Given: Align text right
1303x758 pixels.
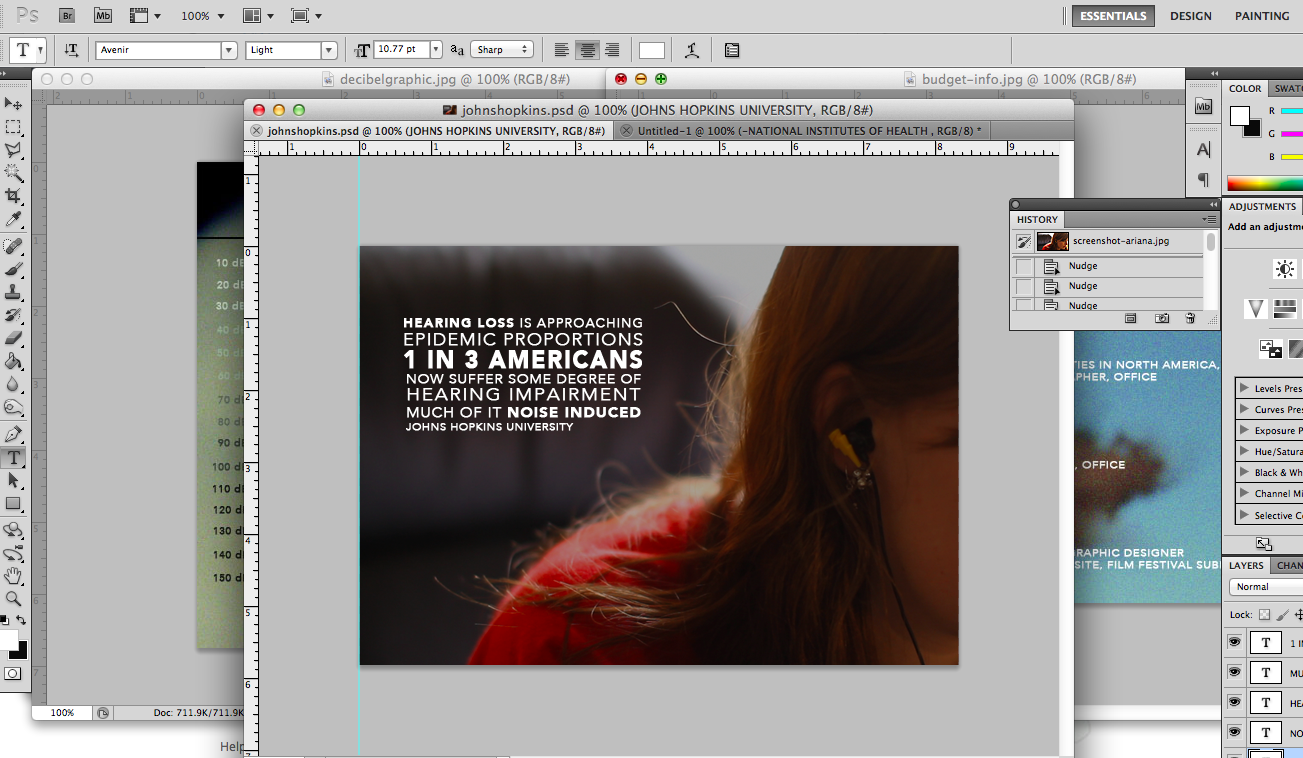Looking at the screenshot, I should pyautogui.click(x=611, y=50).
